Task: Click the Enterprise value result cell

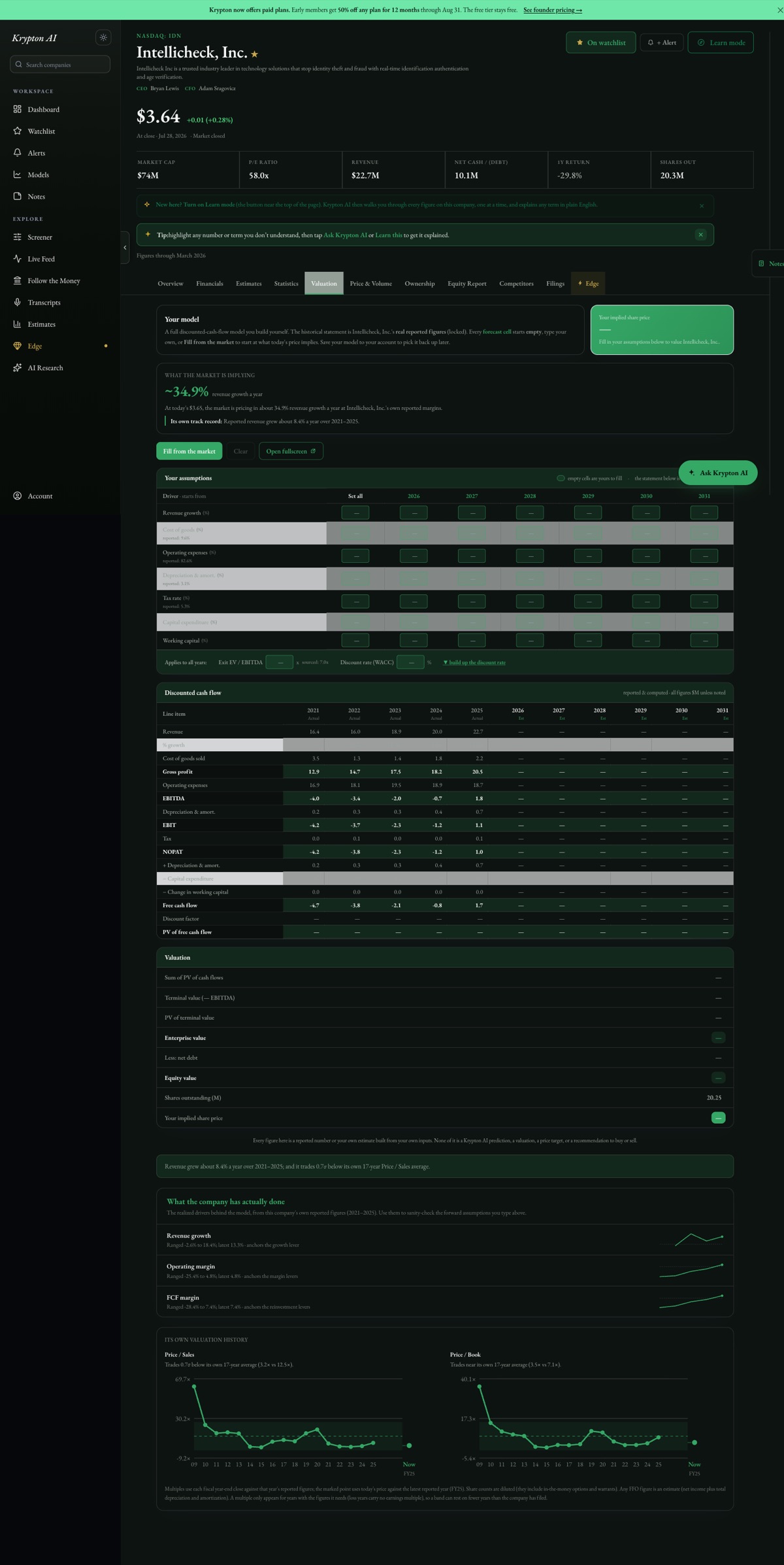Action: click(x=718, y=1037)
